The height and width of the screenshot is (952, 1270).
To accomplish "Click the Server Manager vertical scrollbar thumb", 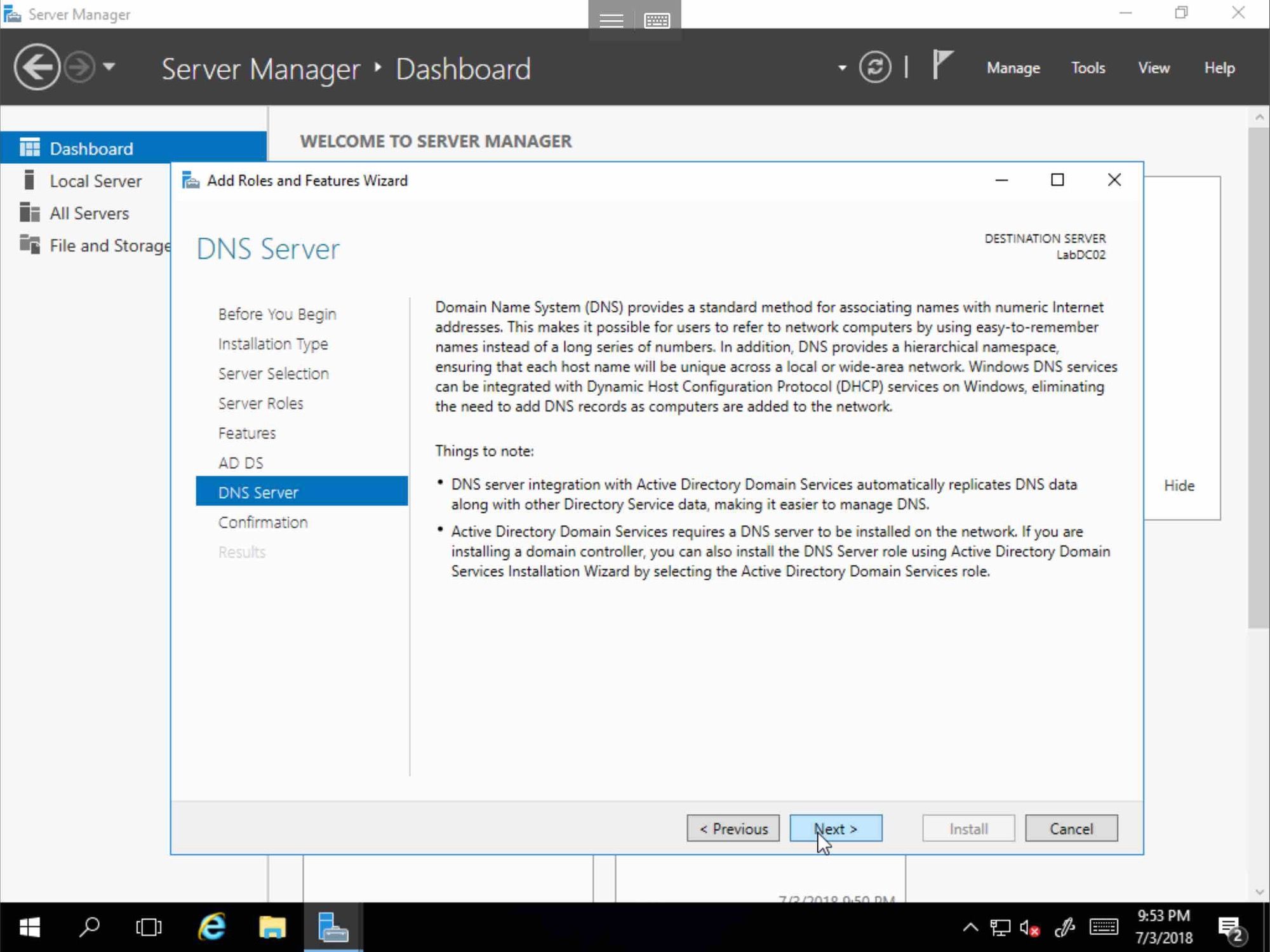I will [1259, 378].
